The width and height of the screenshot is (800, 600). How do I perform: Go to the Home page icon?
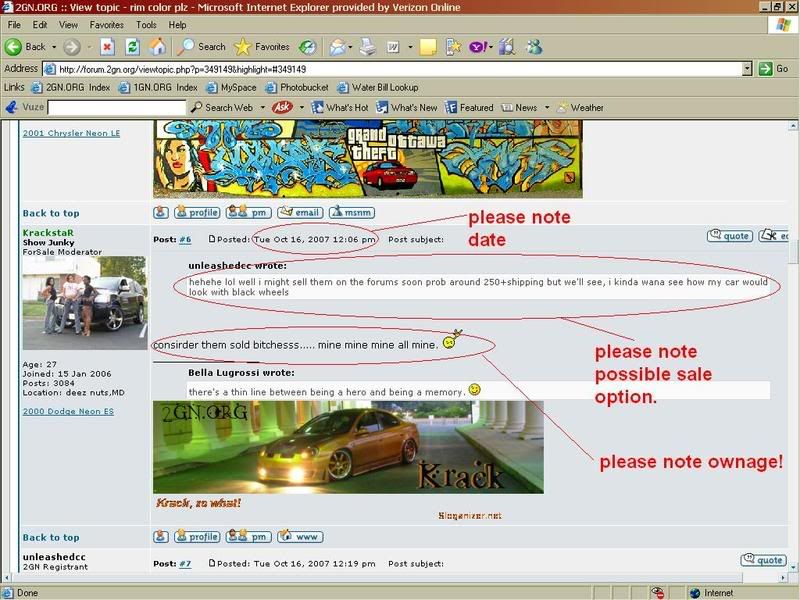(157, 47)
